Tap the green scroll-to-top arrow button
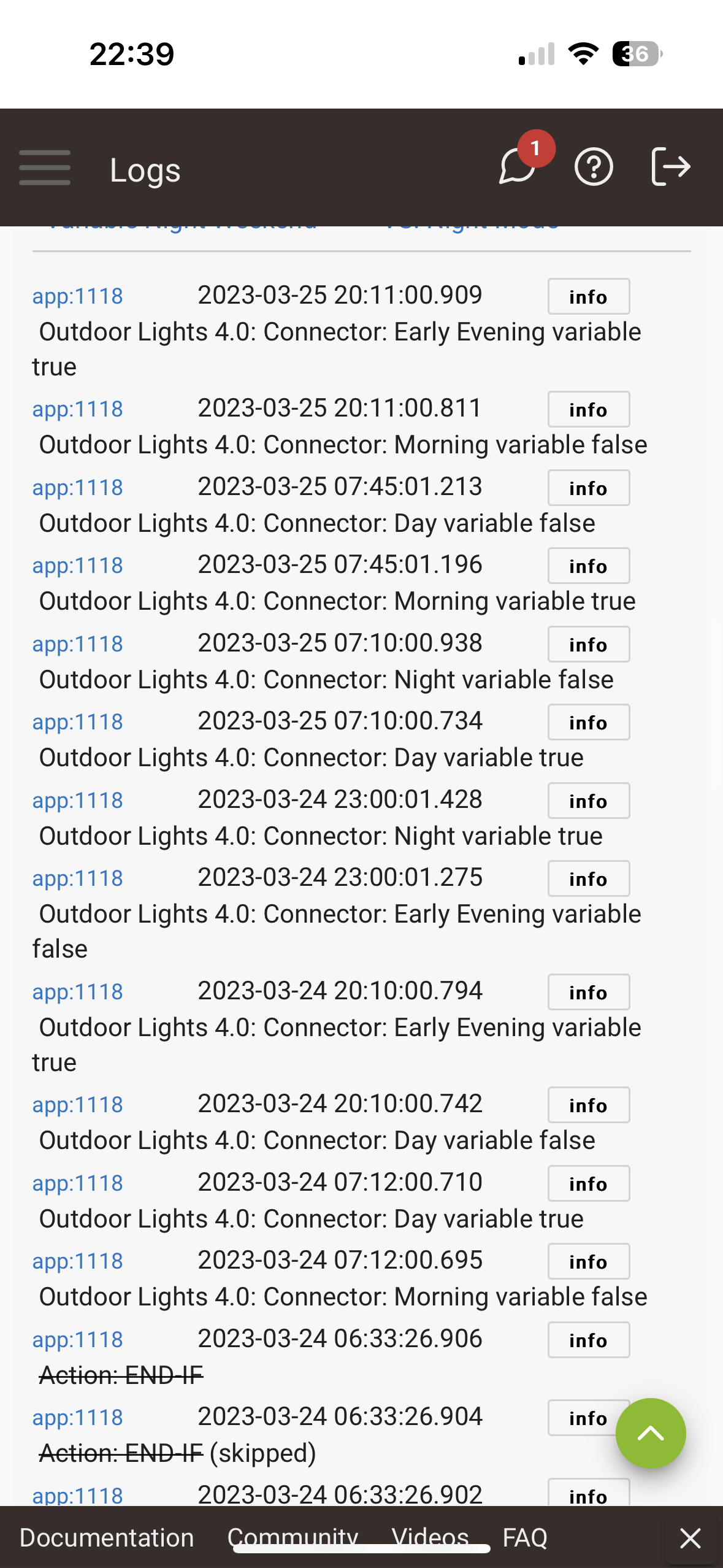 click(650, 1433)
